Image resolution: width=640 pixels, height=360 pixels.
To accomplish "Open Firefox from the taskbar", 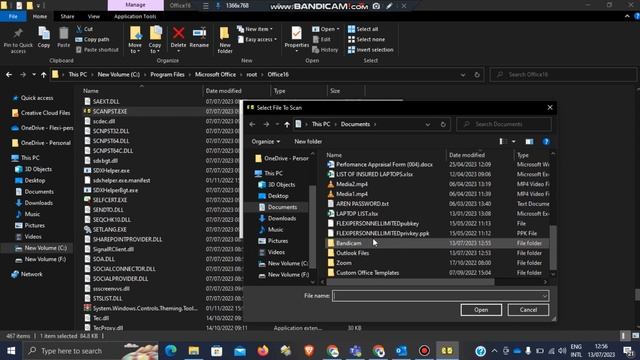I will [263, 351].
